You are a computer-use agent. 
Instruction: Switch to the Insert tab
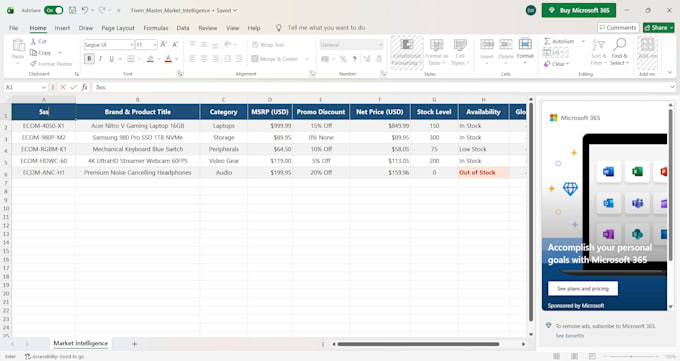coord(62,28)
